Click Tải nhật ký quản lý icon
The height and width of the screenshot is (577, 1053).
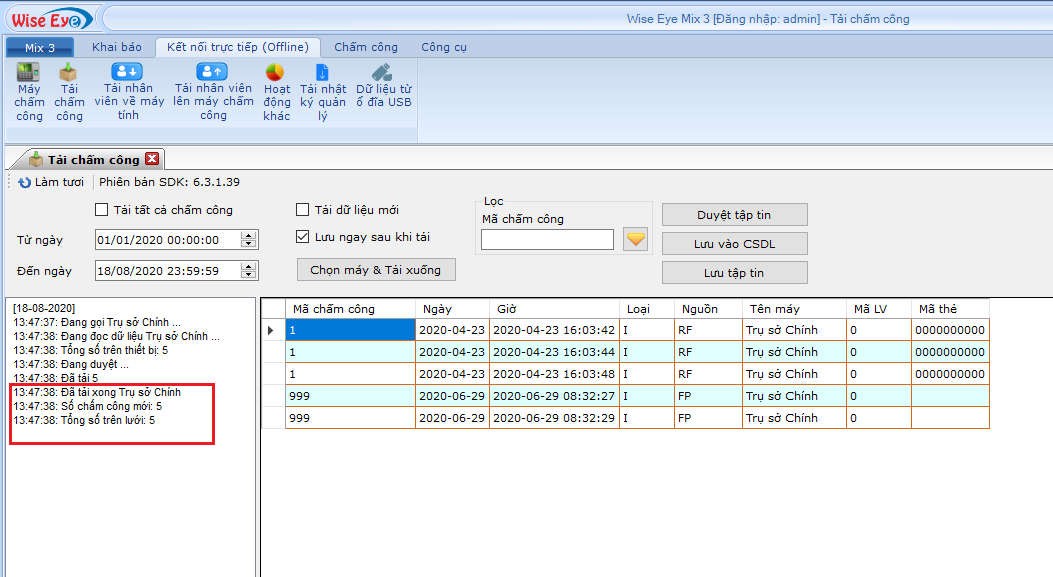[322, 73]
